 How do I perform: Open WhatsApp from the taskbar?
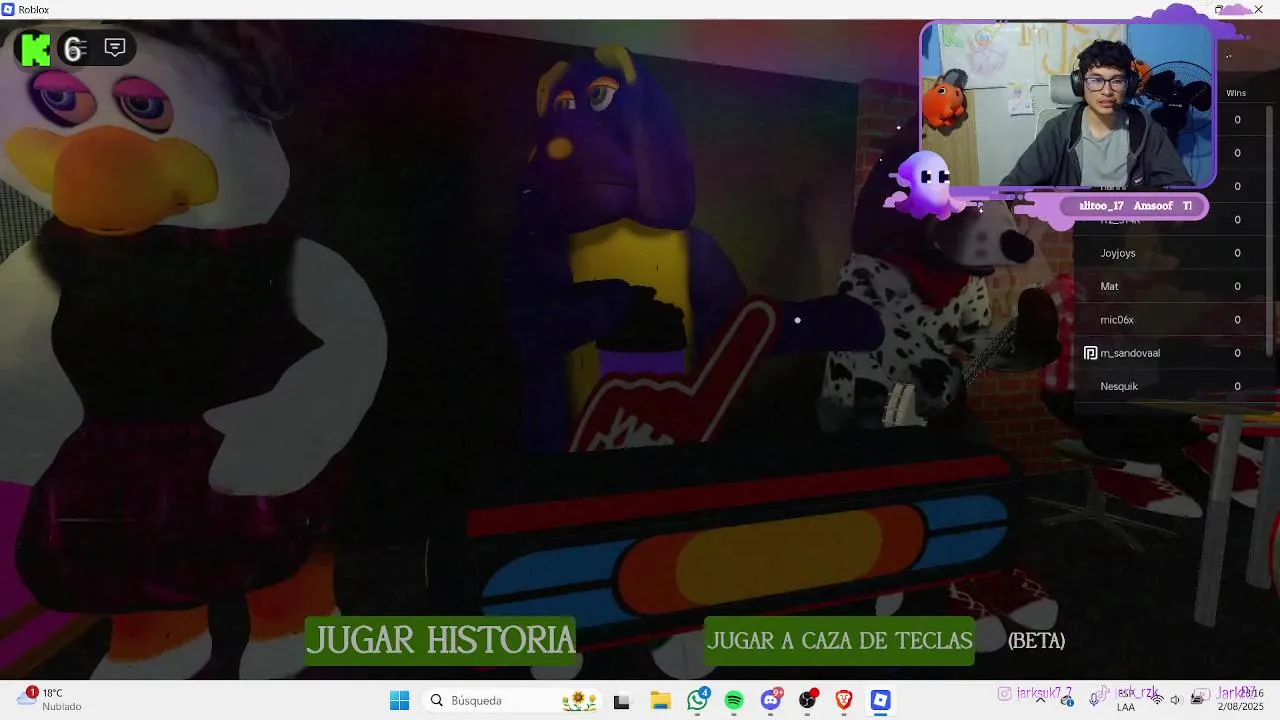[x=697, y=700]
